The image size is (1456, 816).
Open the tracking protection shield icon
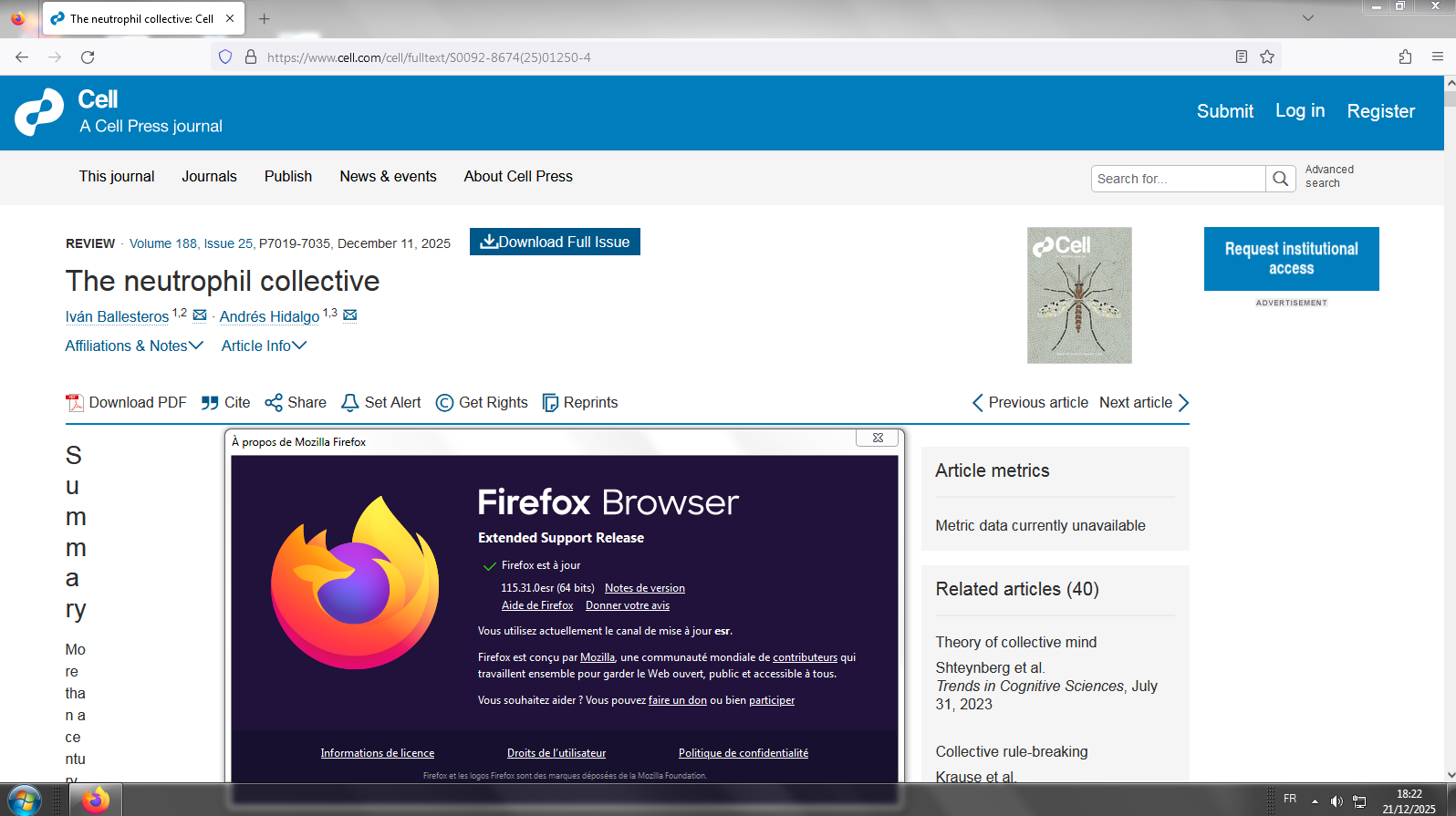click(225, 57)
